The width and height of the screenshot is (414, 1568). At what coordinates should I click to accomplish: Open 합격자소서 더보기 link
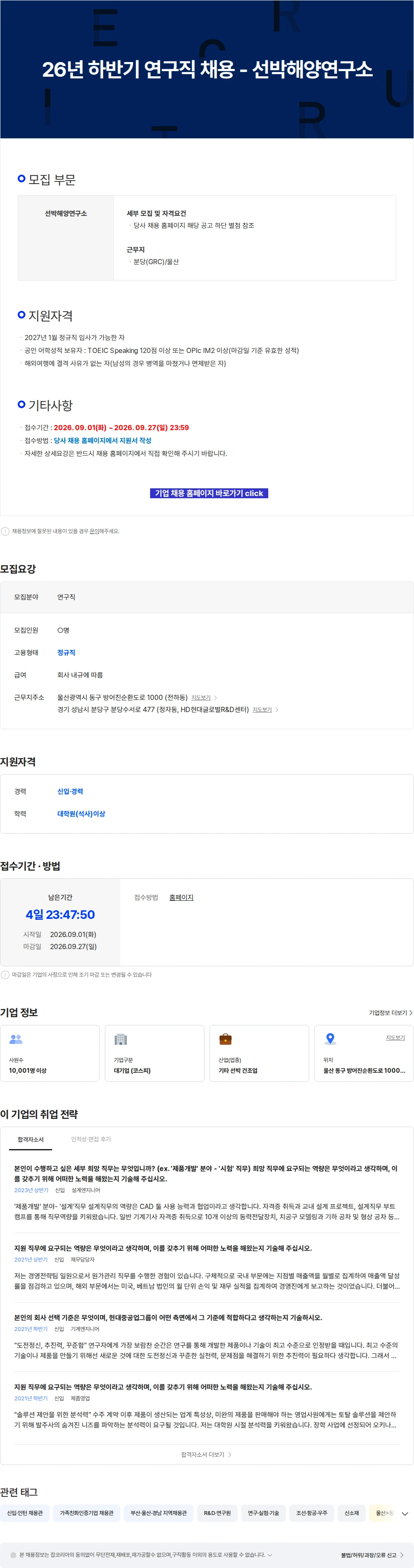(x=207, y=1455)
